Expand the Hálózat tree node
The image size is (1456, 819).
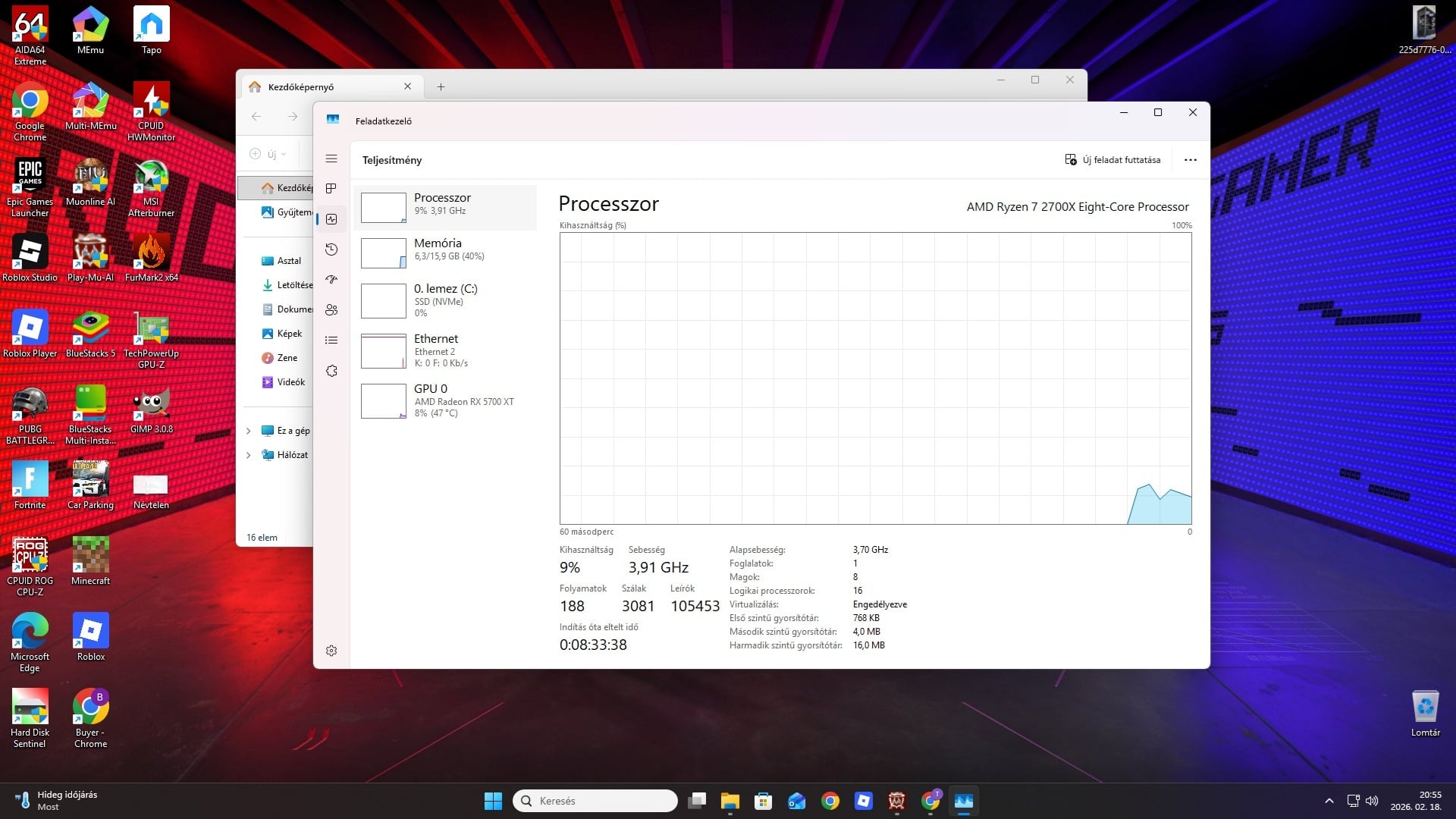point(249,455)
